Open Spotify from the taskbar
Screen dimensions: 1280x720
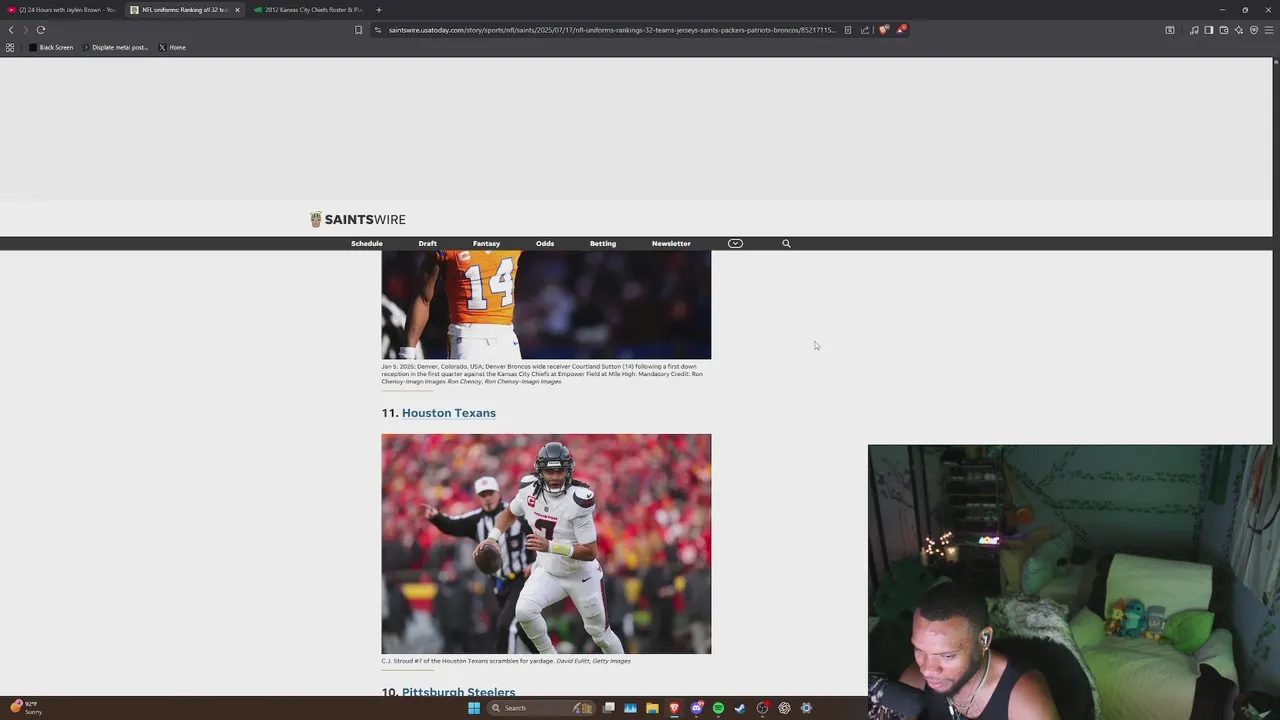(718, 708)
